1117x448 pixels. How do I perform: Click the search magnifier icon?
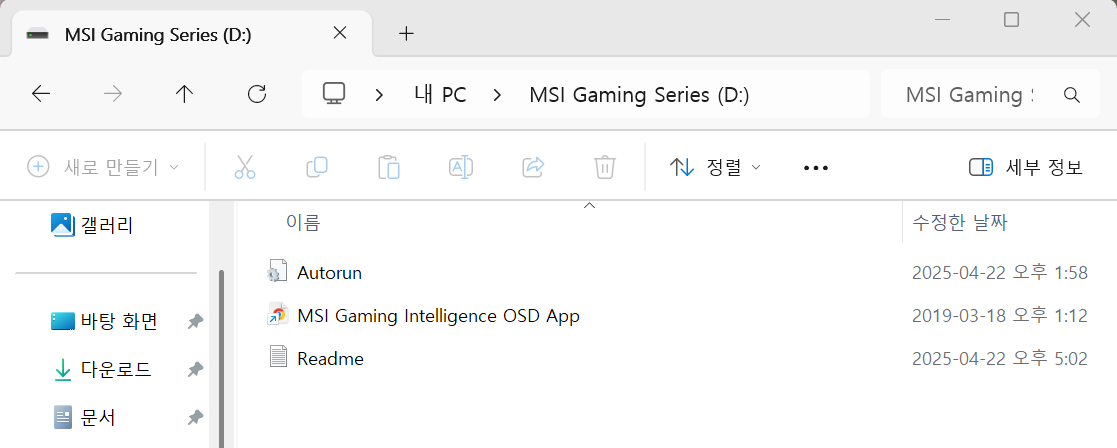click(x=1071, y=94)
